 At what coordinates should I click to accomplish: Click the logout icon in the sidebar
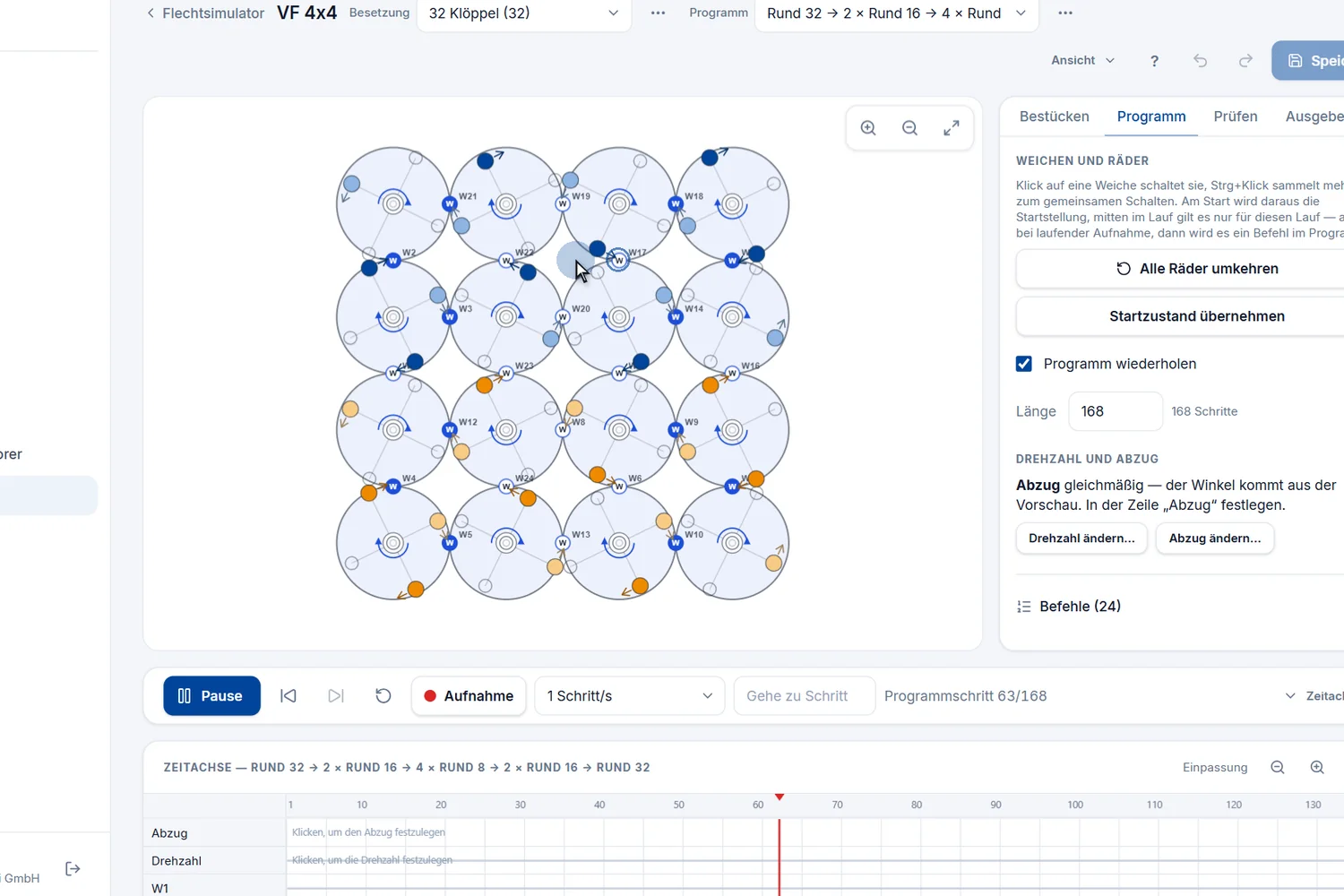(73, 869)
